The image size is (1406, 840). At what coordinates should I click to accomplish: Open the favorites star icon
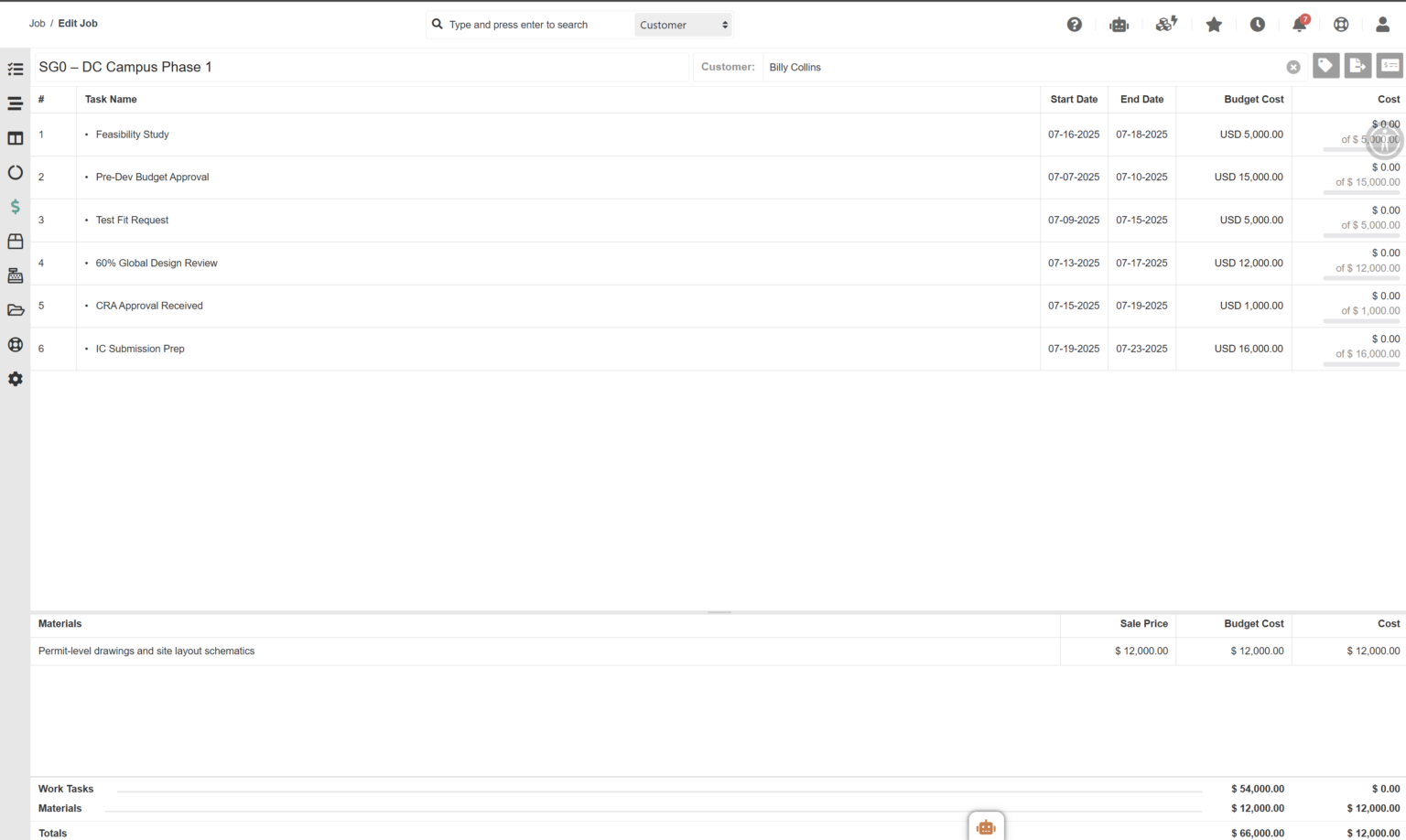tap(1214, 25)
